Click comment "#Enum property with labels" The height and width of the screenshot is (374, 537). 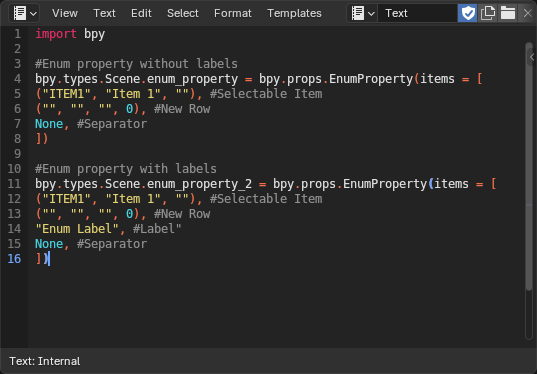click(126, 169)
